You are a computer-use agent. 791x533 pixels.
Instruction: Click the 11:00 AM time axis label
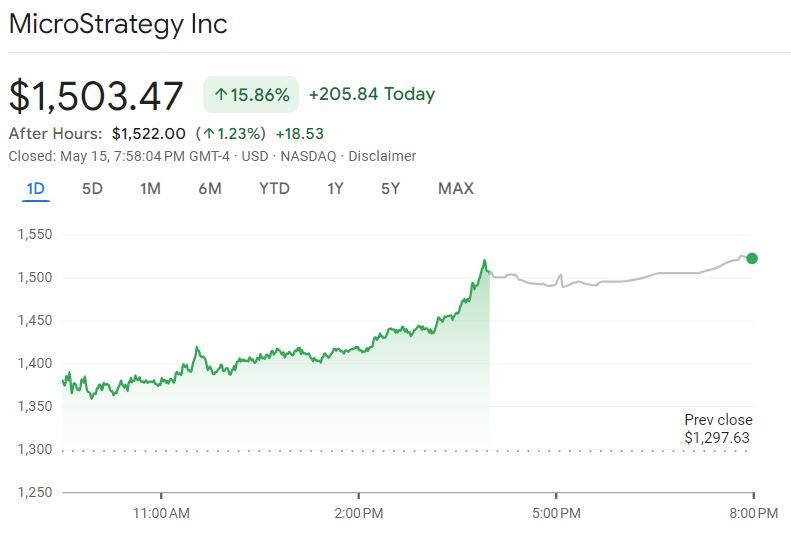(x=161, y=513)
